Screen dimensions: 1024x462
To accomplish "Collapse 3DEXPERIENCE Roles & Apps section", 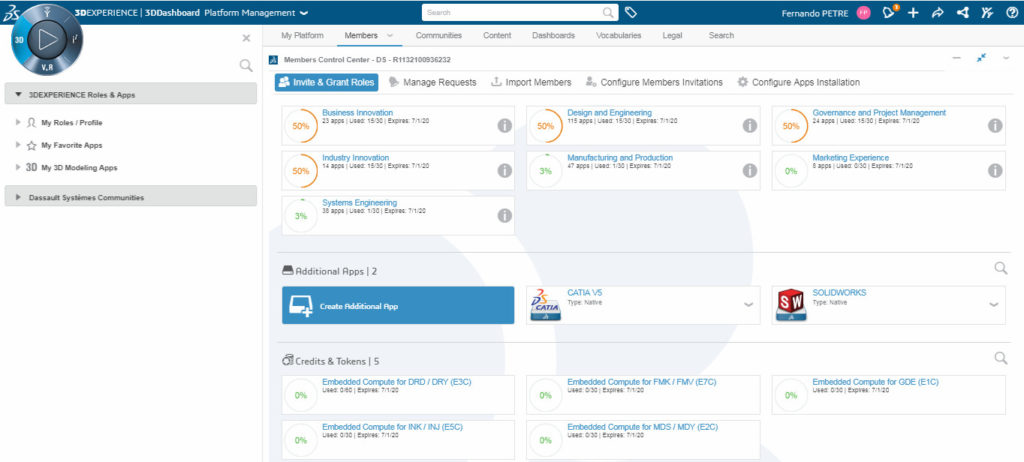I will tap(19, 95).
